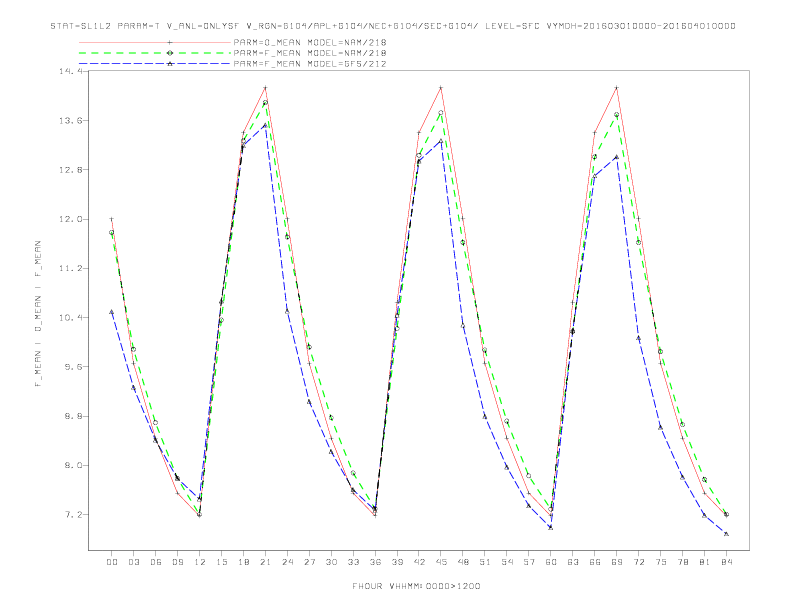Click forecast hour tick label 51
Screen dimensions: 792x612
pyautogui.click(x=485, y=562)
